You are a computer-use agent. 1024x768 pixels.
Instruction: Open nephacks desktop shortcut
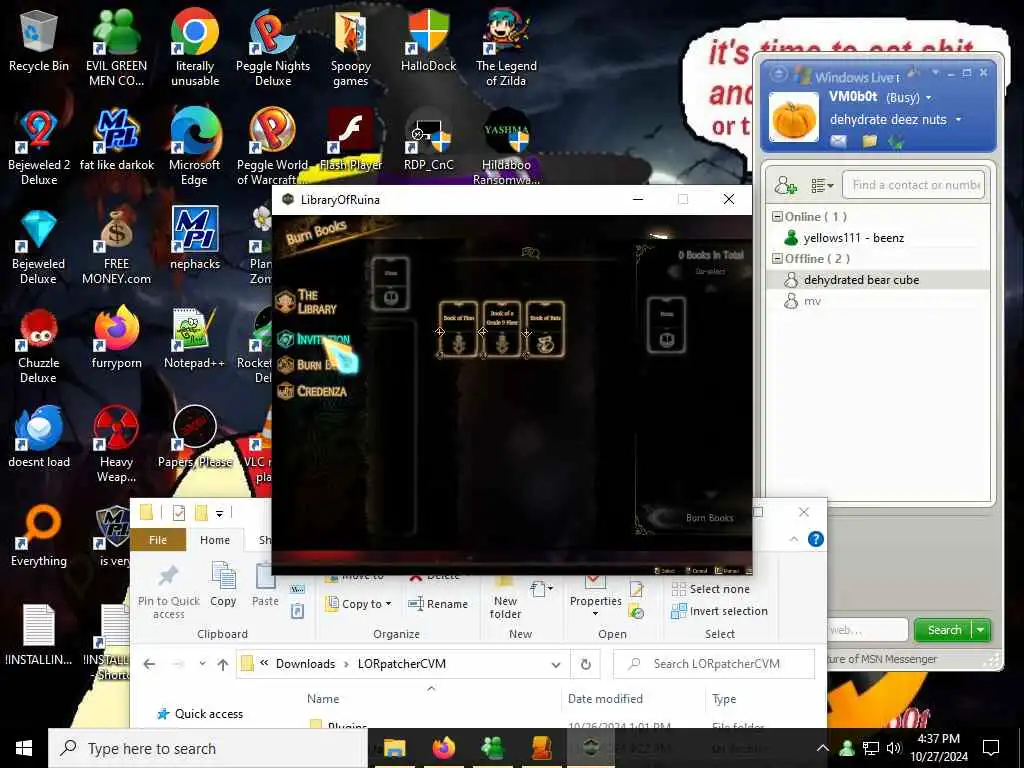click(195, 239)
